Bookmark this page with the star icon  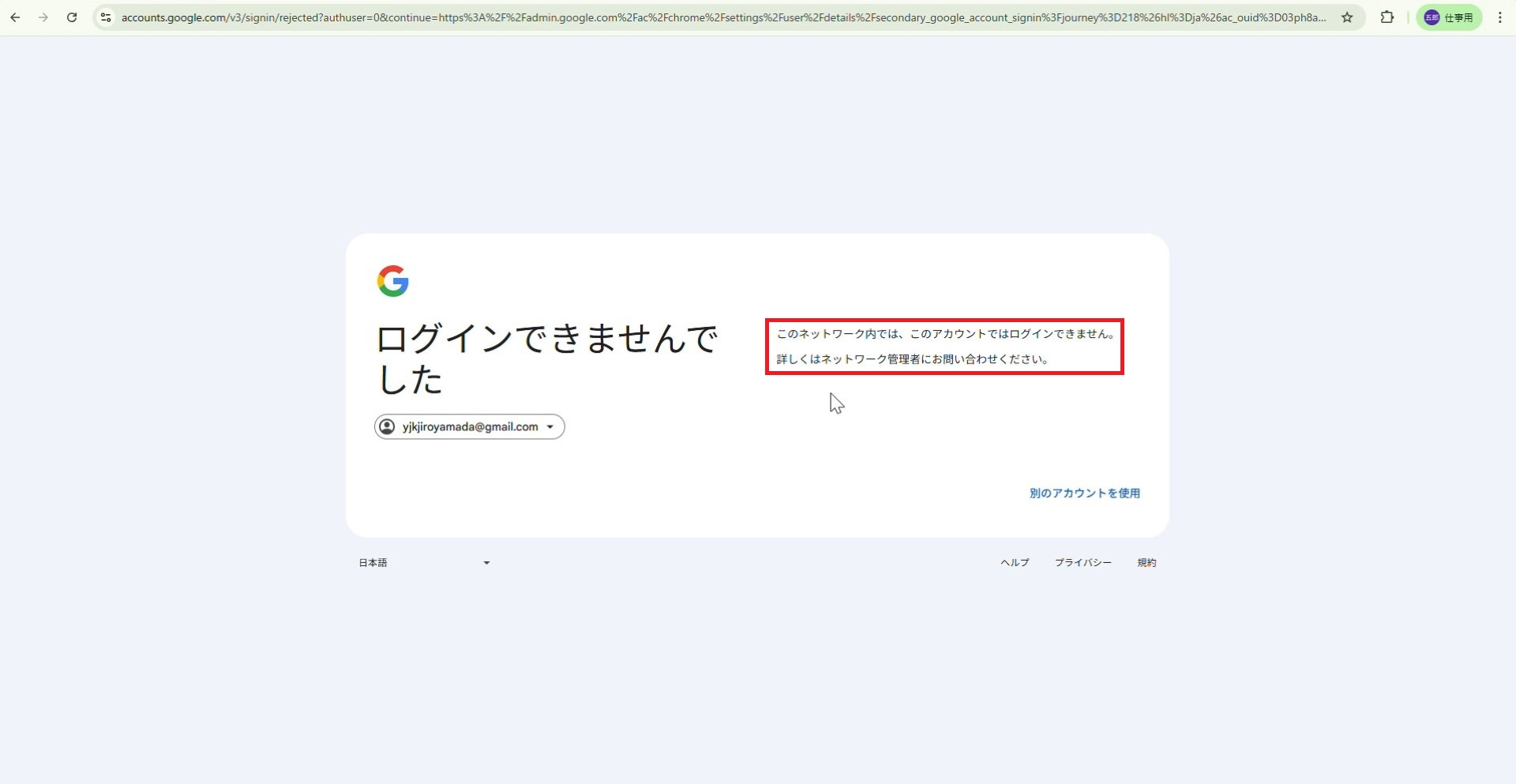pos(1347,17)
